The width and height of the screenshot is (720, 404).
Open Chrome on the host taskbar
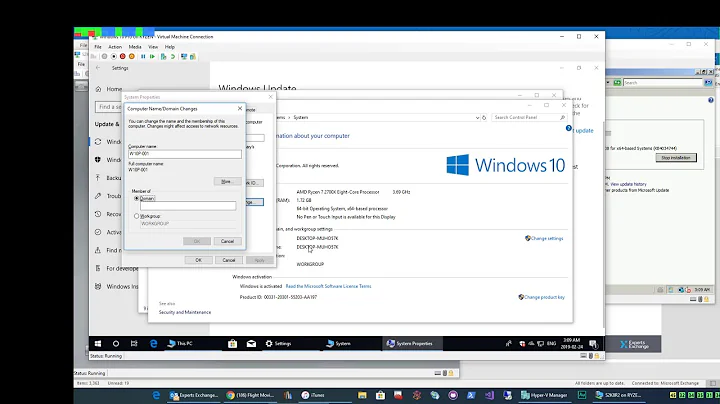pos(251,395)
